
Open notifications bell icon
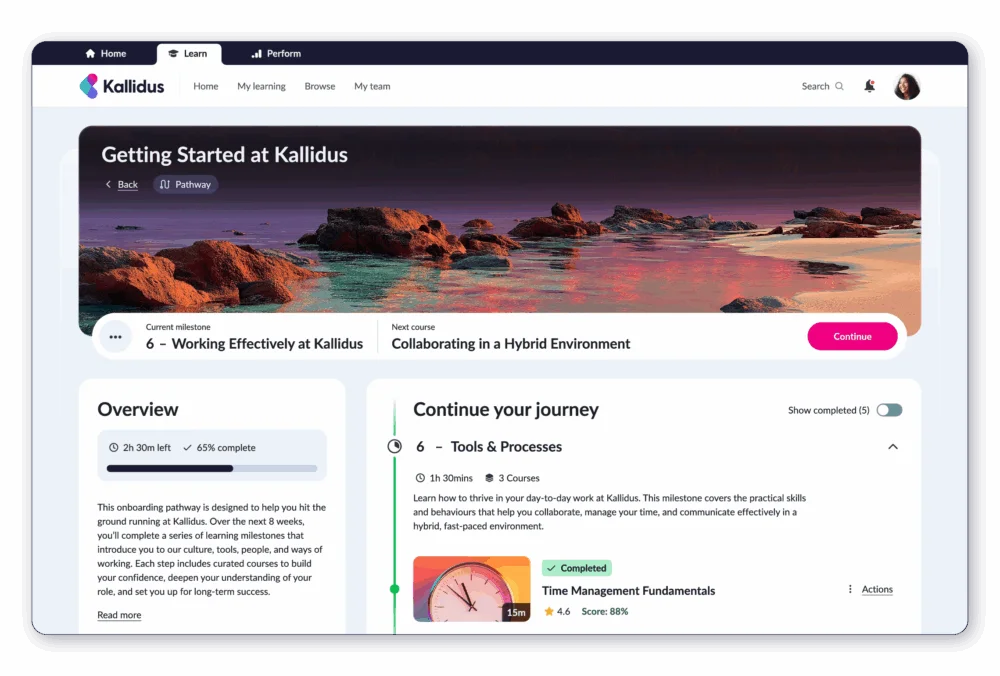click(x=869, y=86)
